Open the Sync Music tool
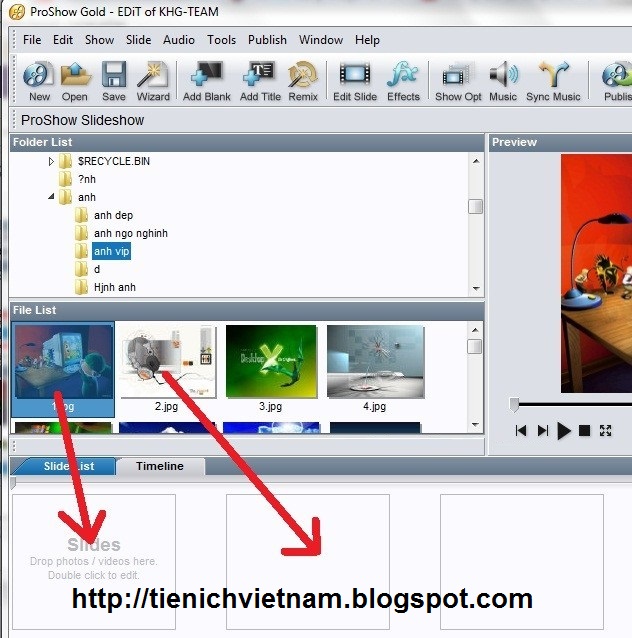Viewport: 632px width, 638px height. coord(553,81)
